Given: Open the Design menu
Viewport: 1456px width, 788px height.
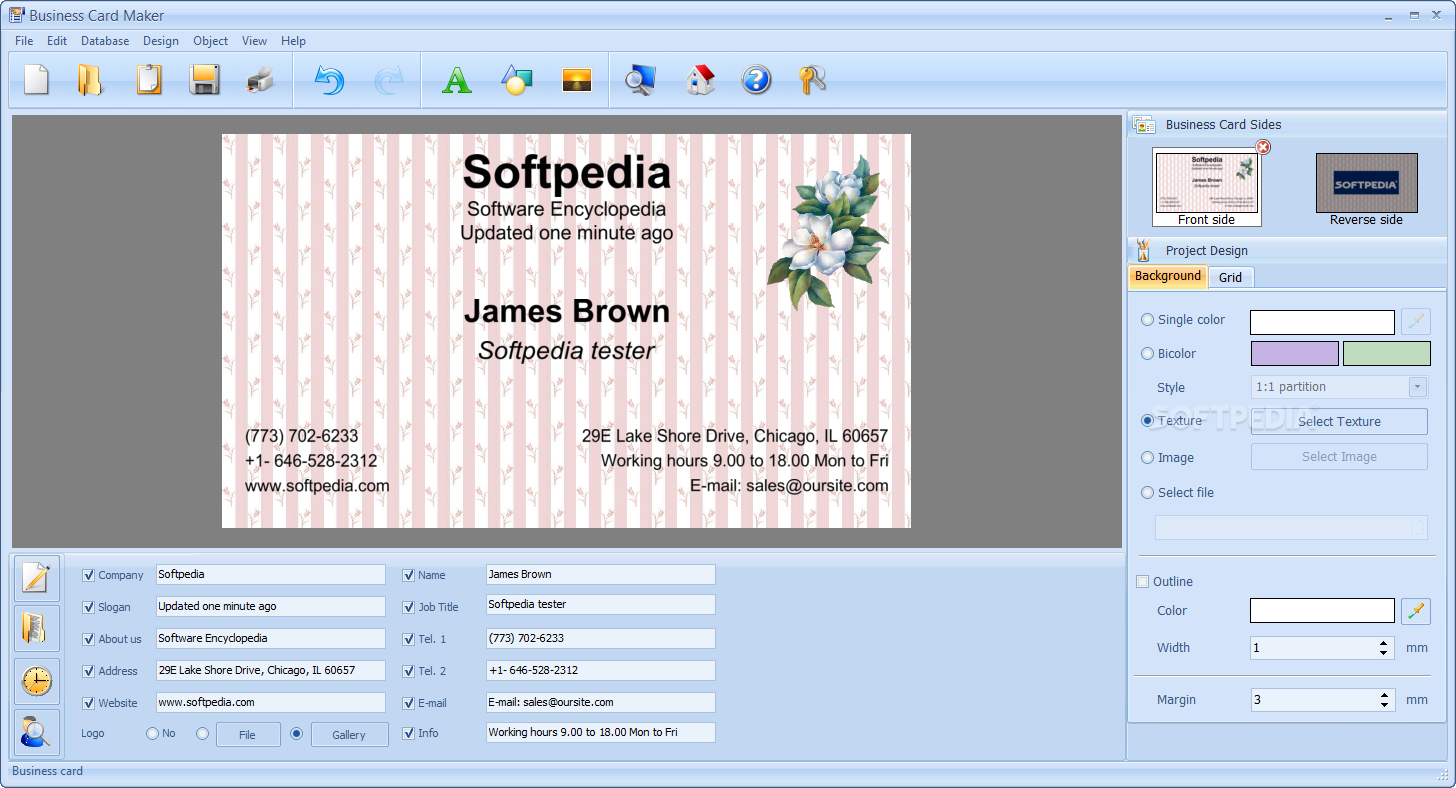Looking at the screenshot, I should pos(160,41).
